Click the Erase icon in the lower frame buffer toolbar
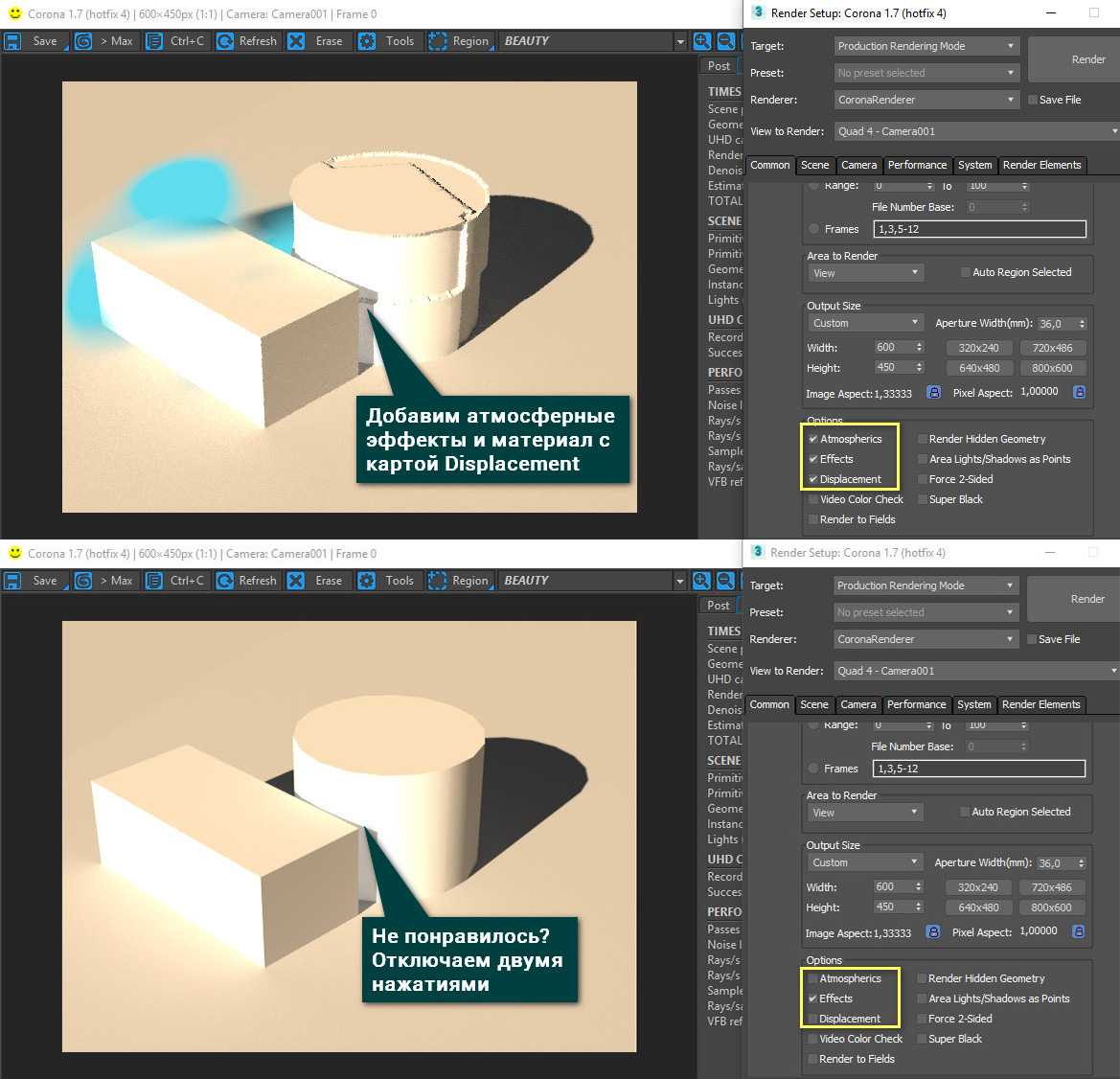This screenshot has height=1079, width=1120. [296, 581]
